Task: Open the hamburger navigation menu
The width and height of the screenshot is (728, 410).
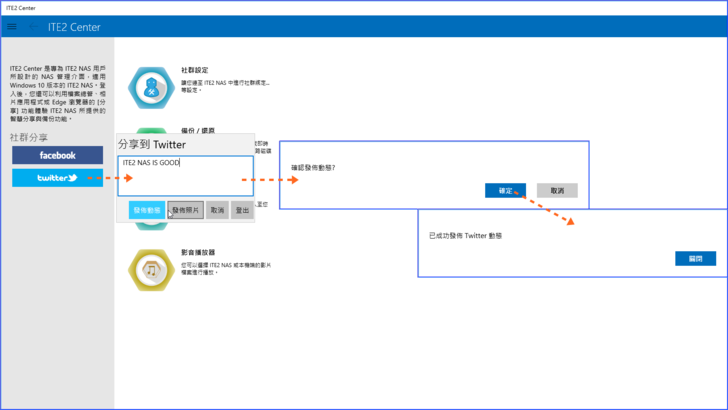Action: [x=12, y=27]
